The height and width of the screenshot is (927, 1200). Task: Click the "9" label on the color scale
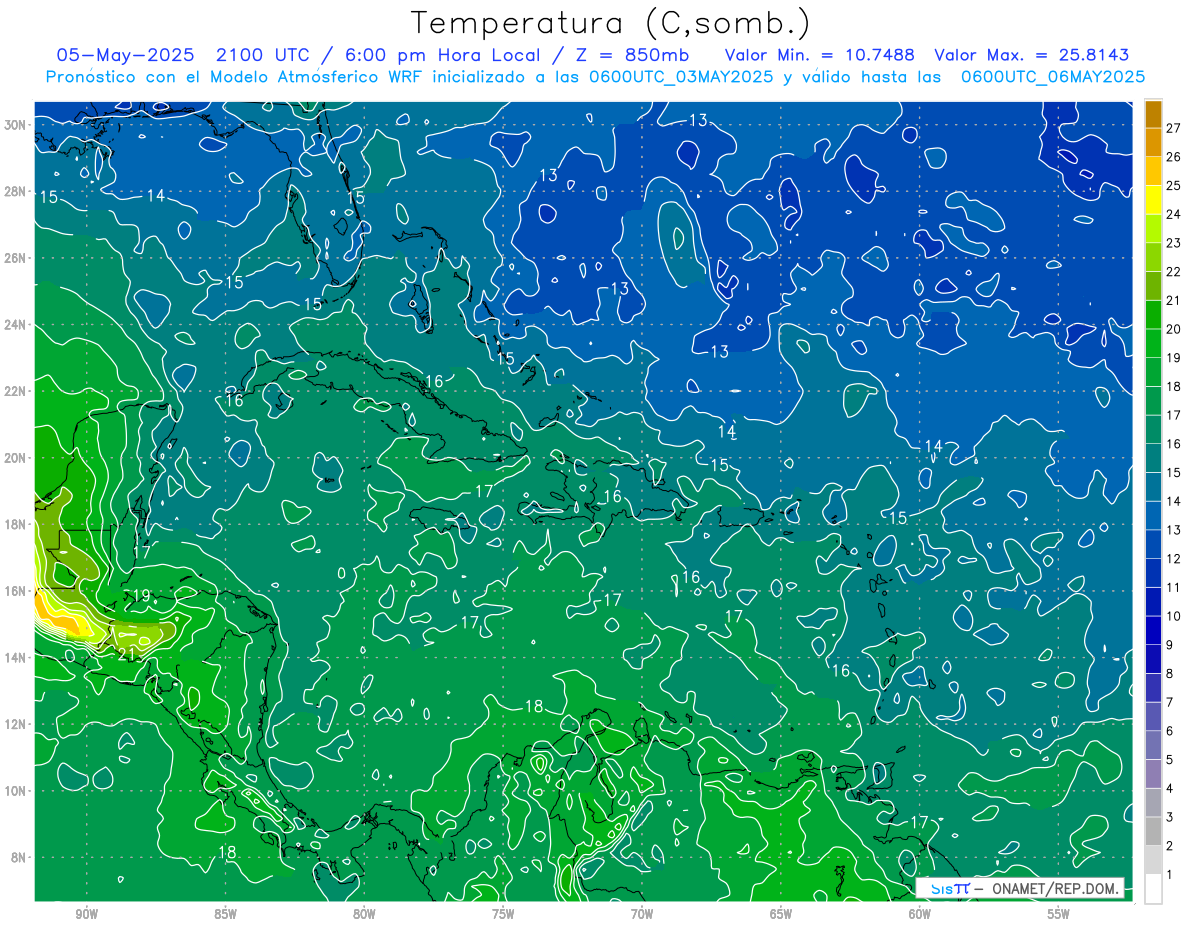click(x=1170, y=645)
